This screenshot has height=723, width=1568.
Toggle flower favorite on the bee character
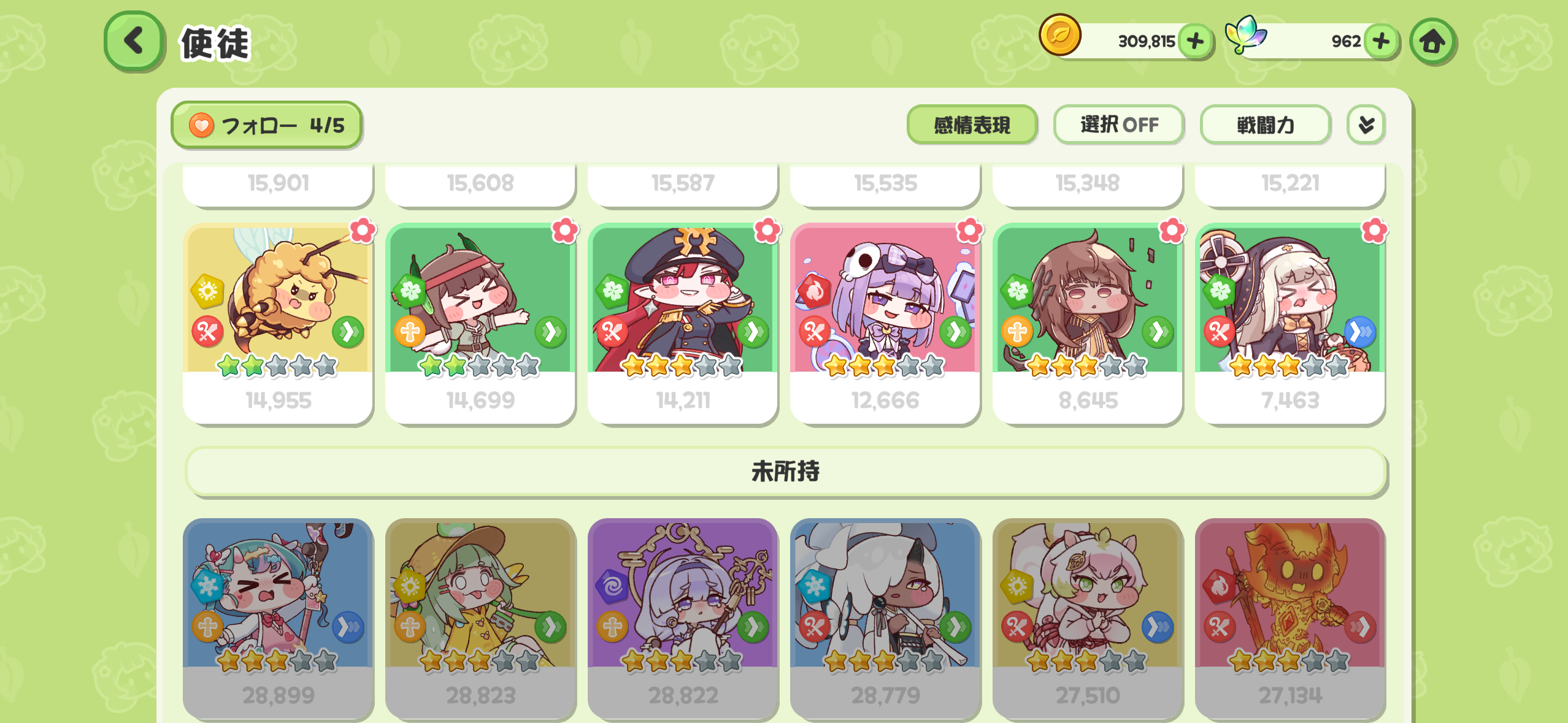click(x=363, y=231)
